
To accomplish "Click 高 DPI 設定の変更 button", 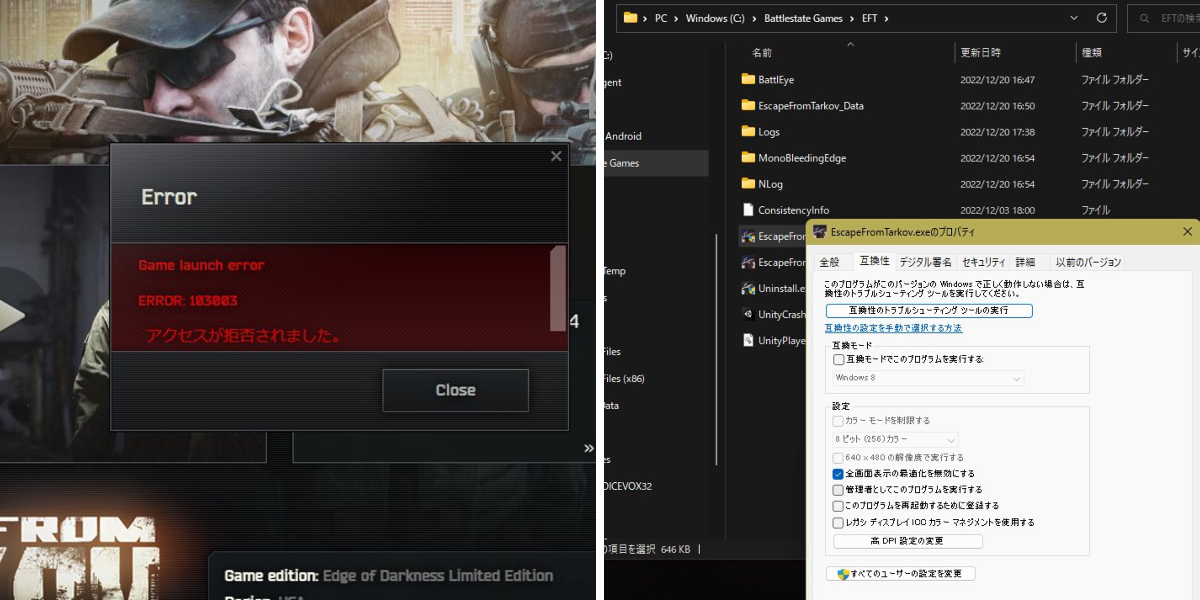I will coord(908,541).
